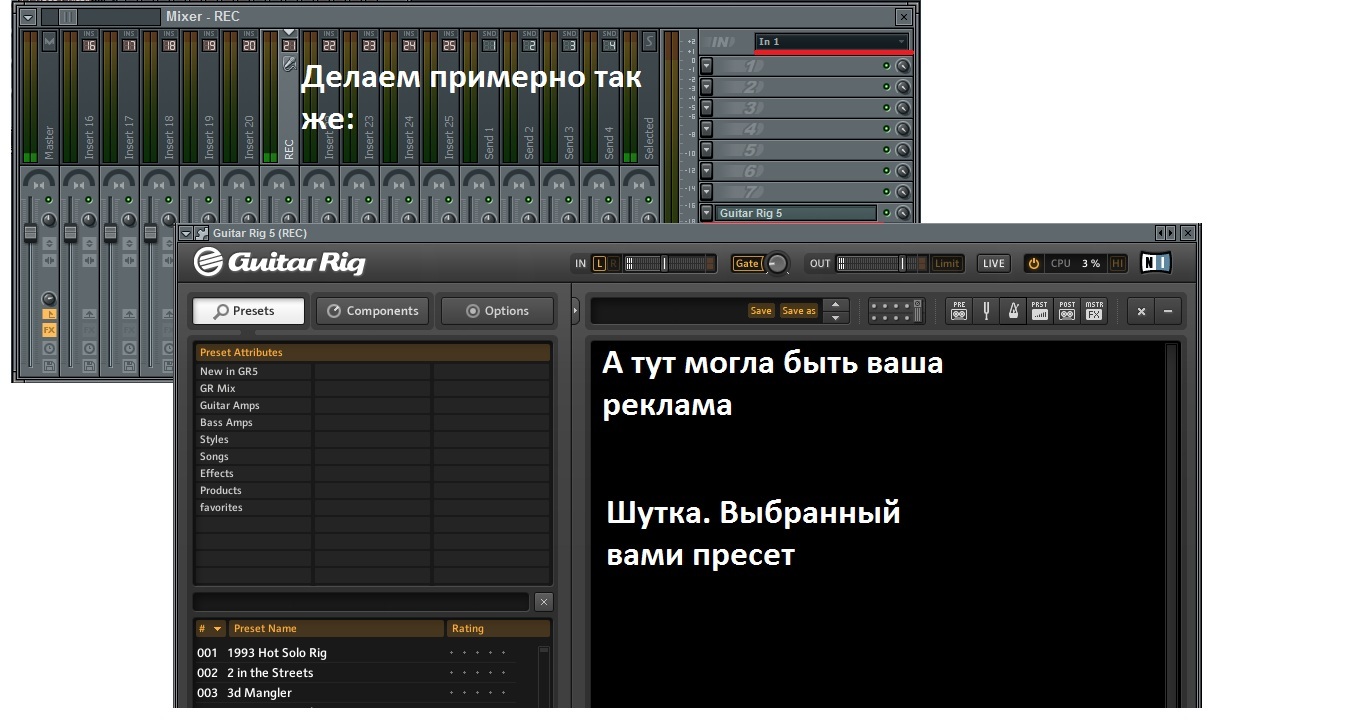
Task: Sort presets by the Preset Name column
Action: click(337, 629)
